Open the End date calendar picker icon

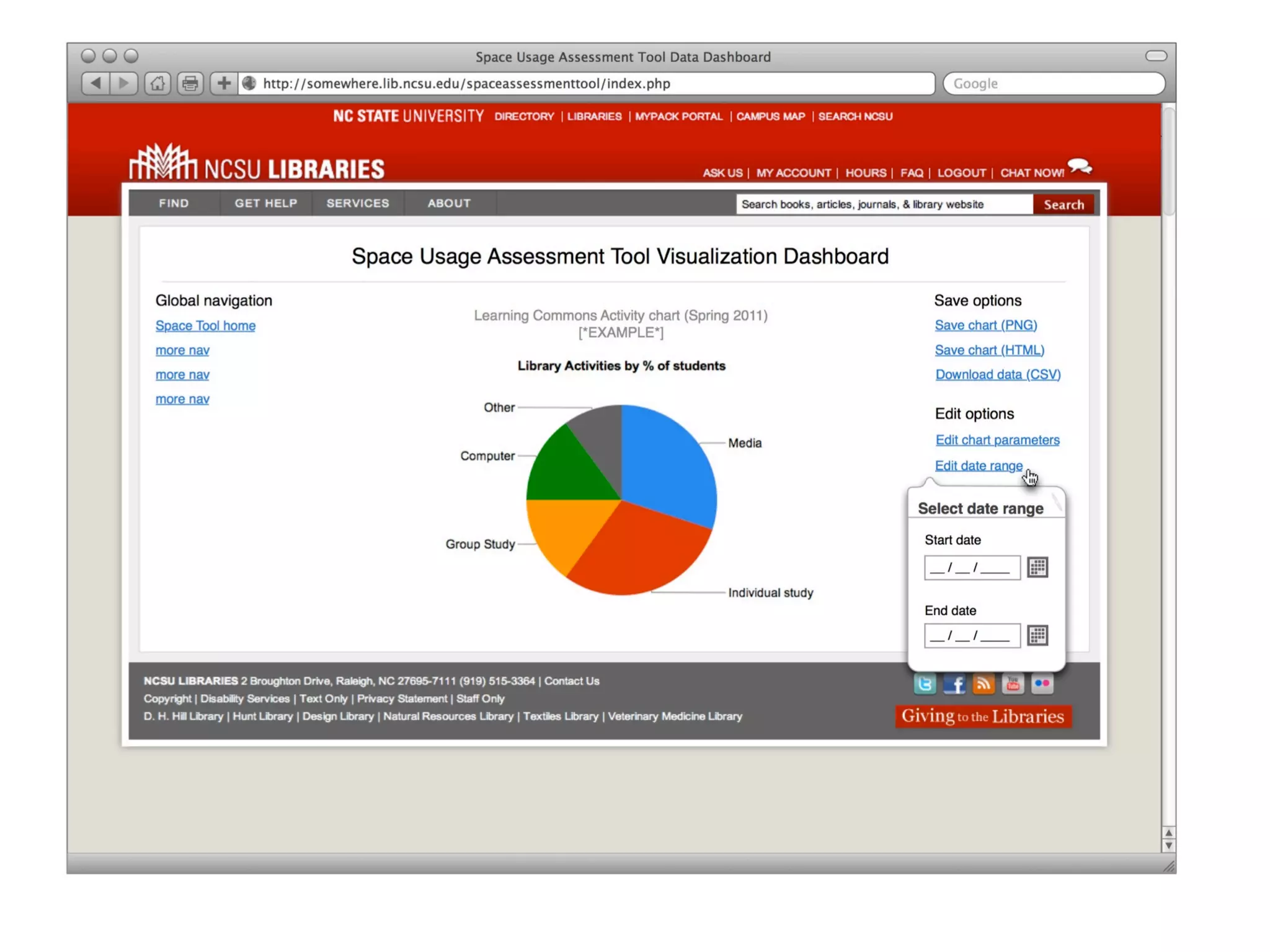click(1037, 635)
